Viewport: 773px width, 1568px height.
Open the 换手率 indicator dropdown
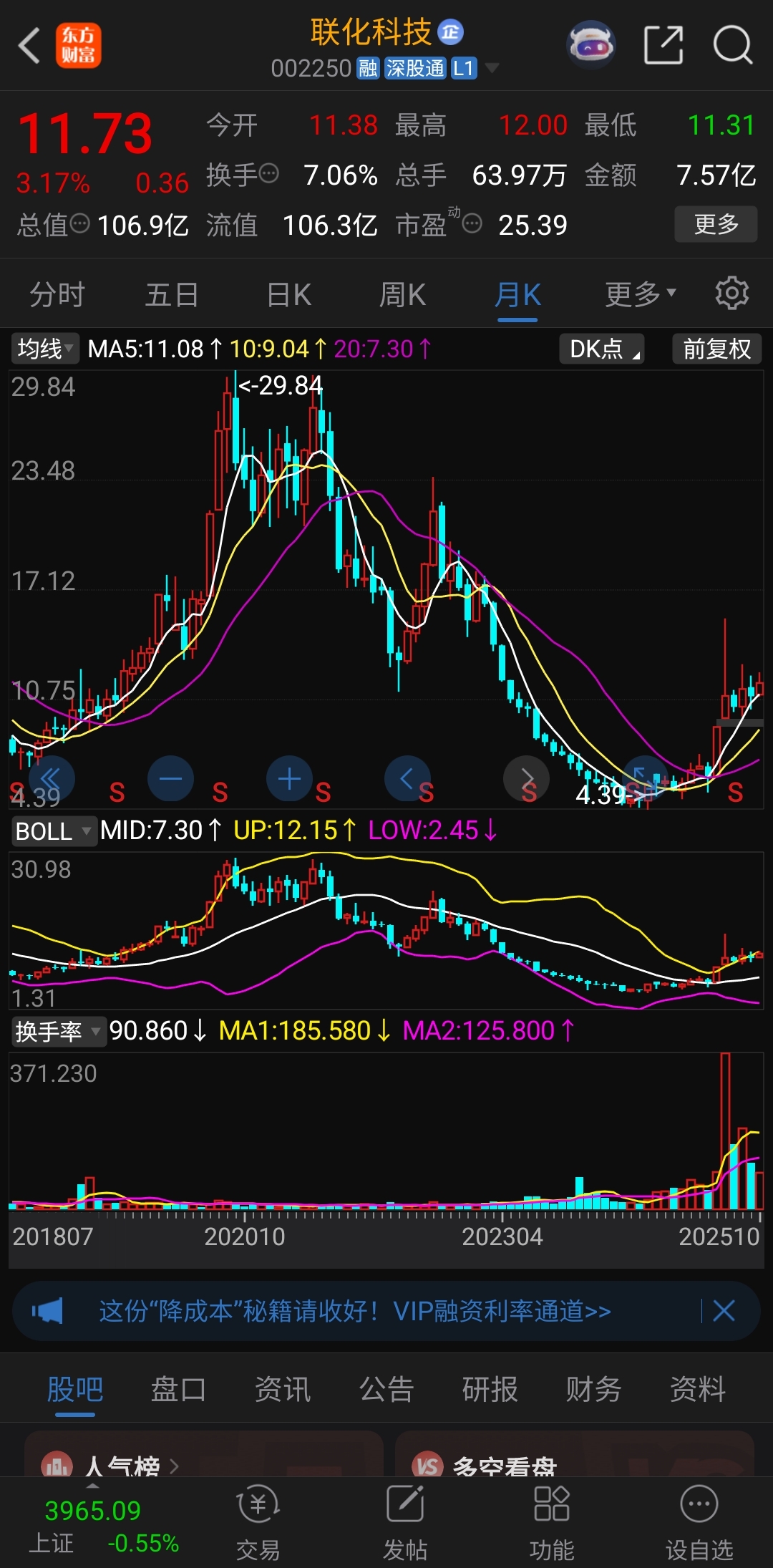coord(58,1032)
